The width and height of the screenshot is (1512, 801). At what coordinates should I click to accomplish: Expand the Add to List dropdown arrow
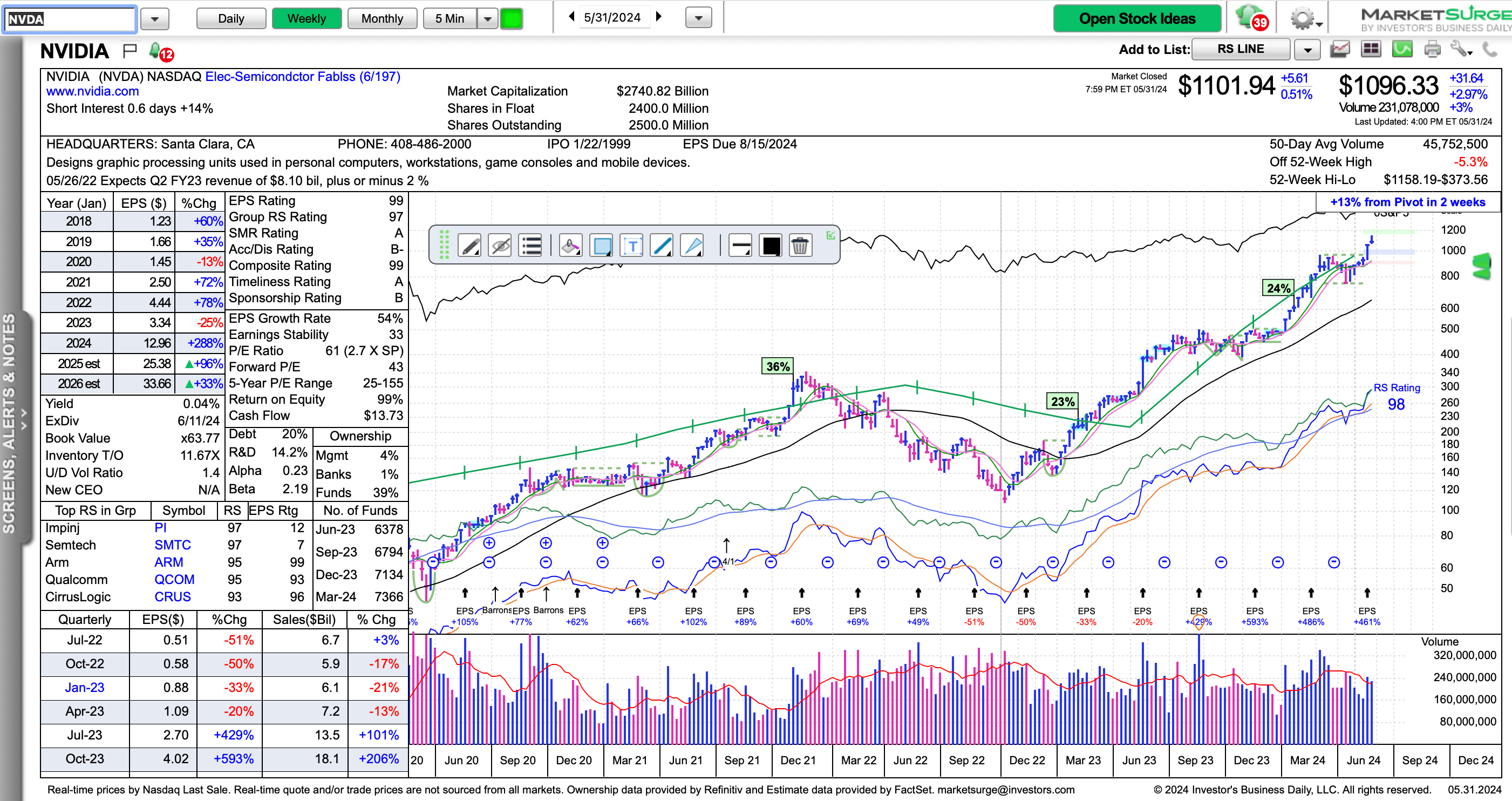click(x=1307, y=50)
